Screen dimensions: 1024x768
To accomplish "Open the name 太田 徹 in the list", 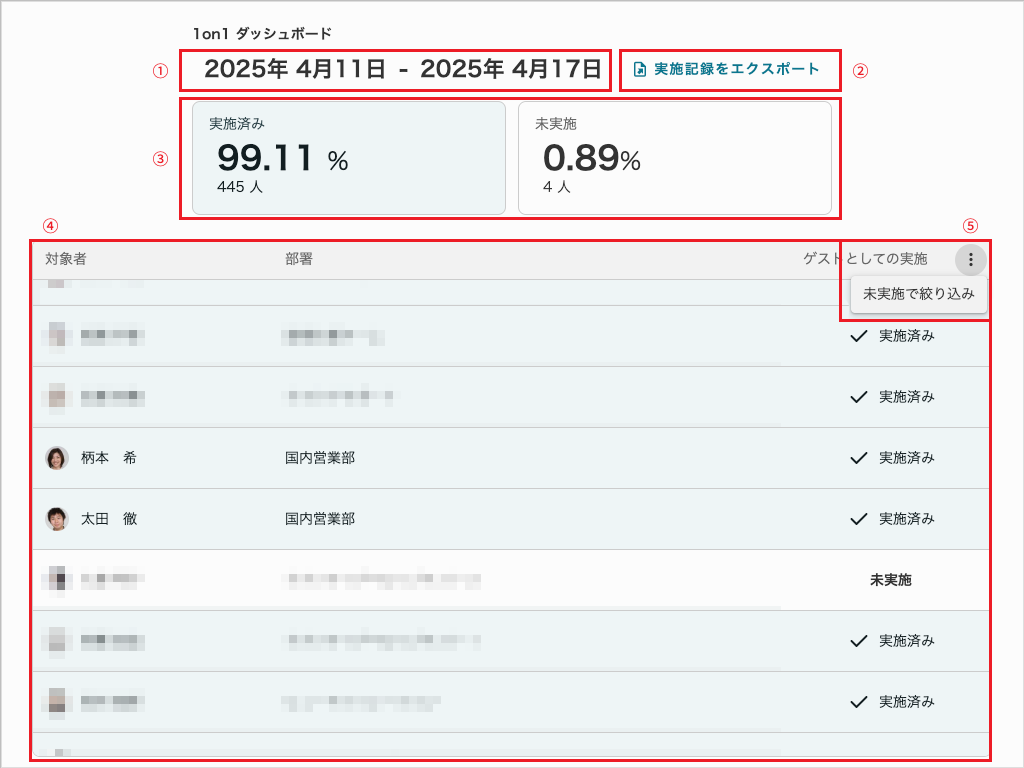I will click(108, 519).
